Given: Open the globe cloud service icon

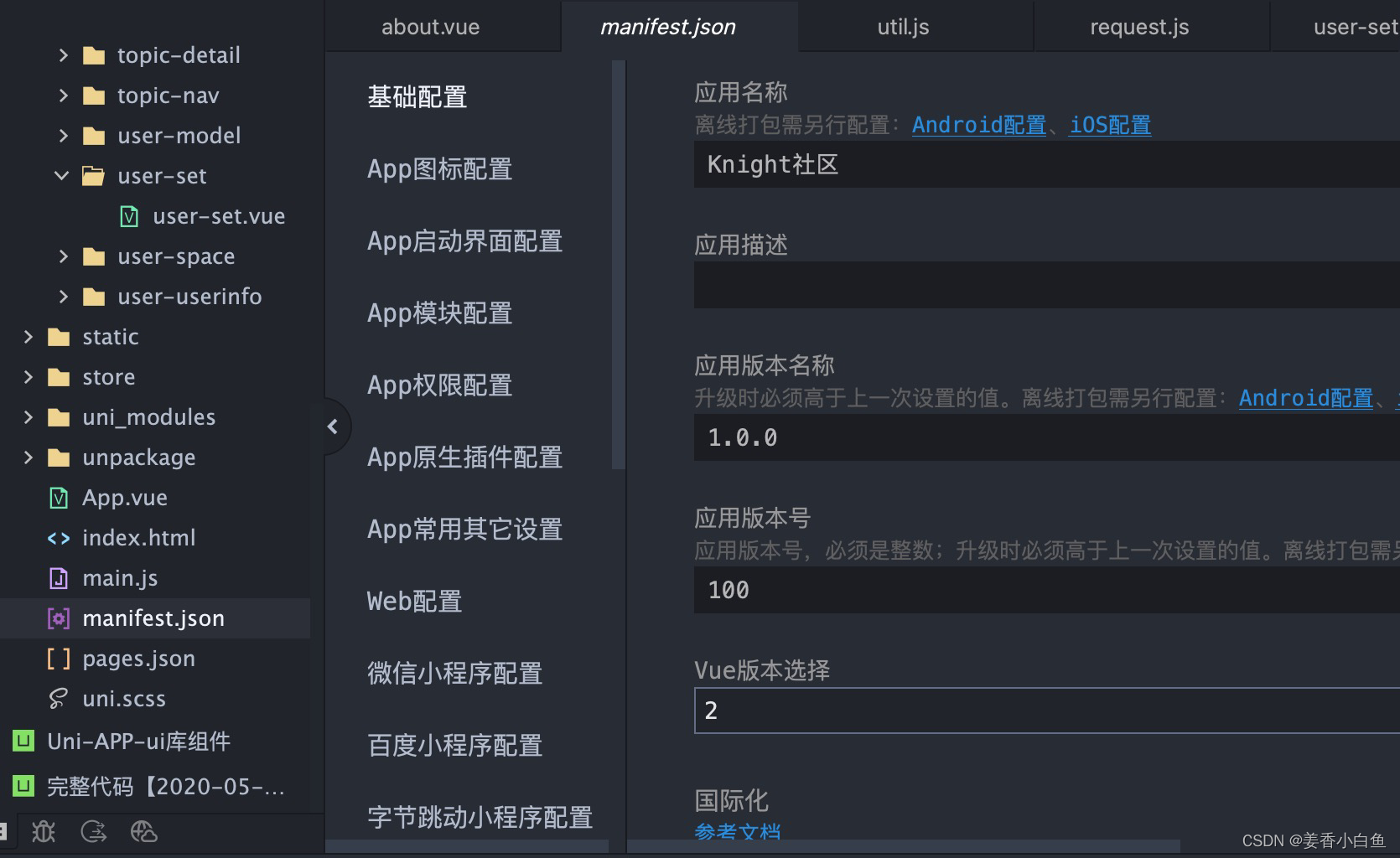Looking at the screenshot, I should 144,831.
